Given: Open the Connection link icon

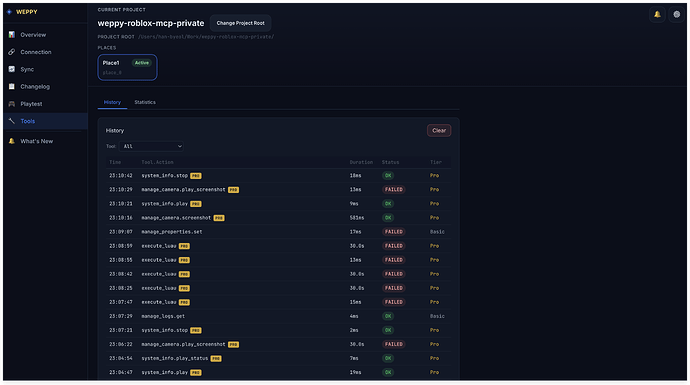Looking at the screenshot, I should [x=12, y=52].
